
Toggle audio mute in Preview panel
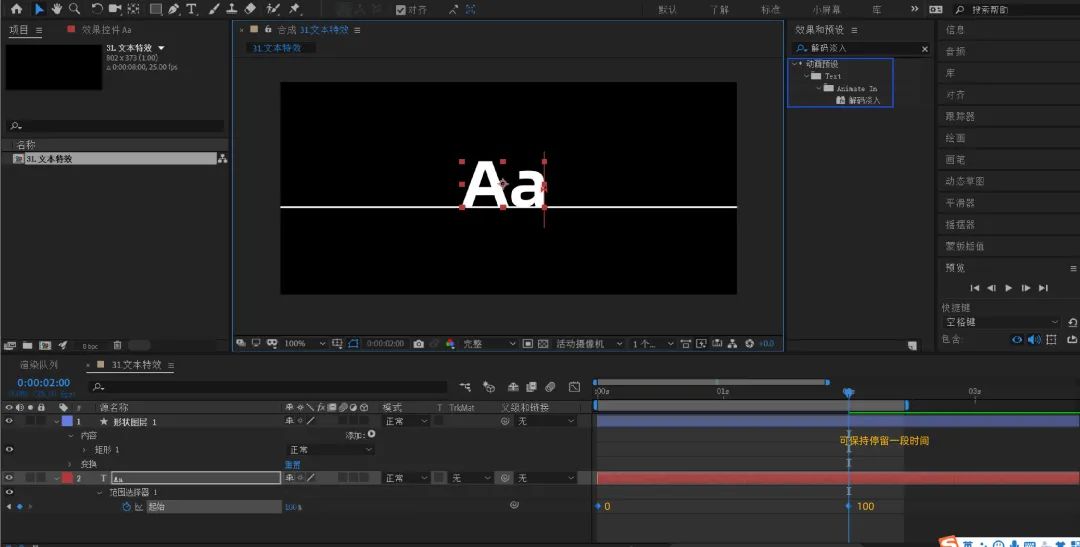(x=1034, y=340)
